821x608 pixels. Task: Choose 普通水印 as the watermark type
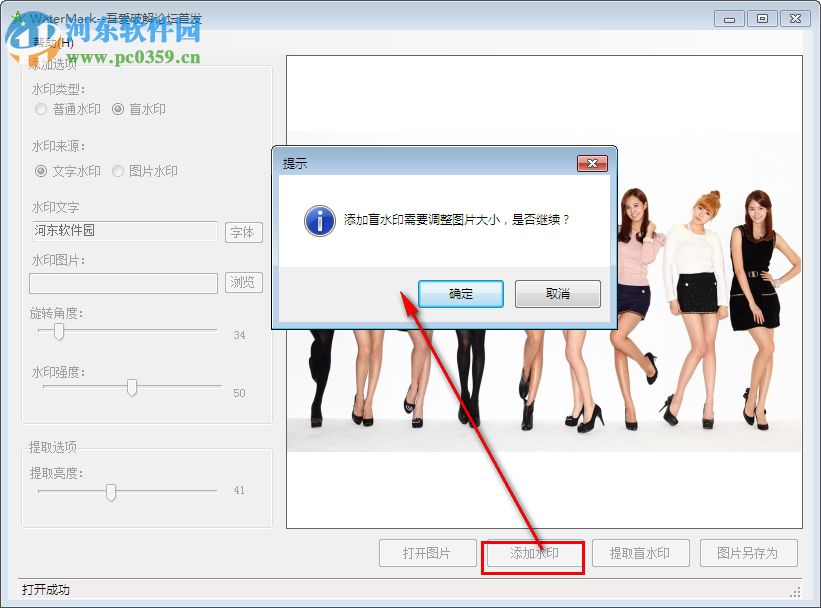(39, 110)
